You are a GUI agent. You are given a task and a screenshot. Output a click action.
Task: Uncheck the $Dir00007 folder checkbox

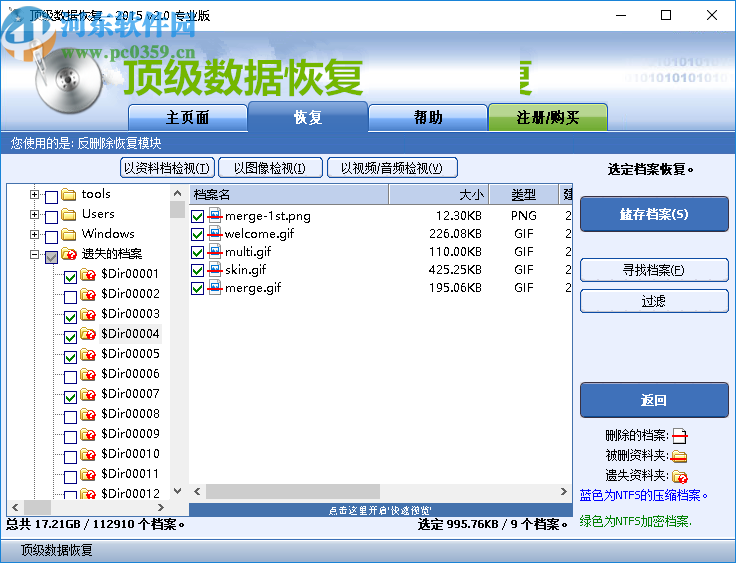[70, 397]
